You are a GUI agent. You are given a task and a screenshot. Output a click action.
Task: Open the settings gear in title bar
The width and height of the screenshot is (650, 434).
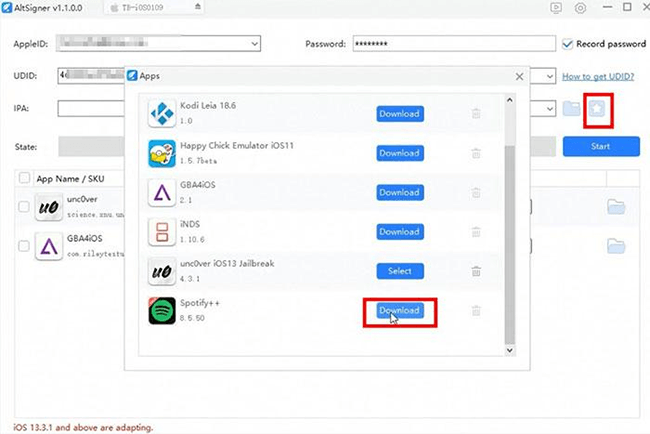pos(580,8)
